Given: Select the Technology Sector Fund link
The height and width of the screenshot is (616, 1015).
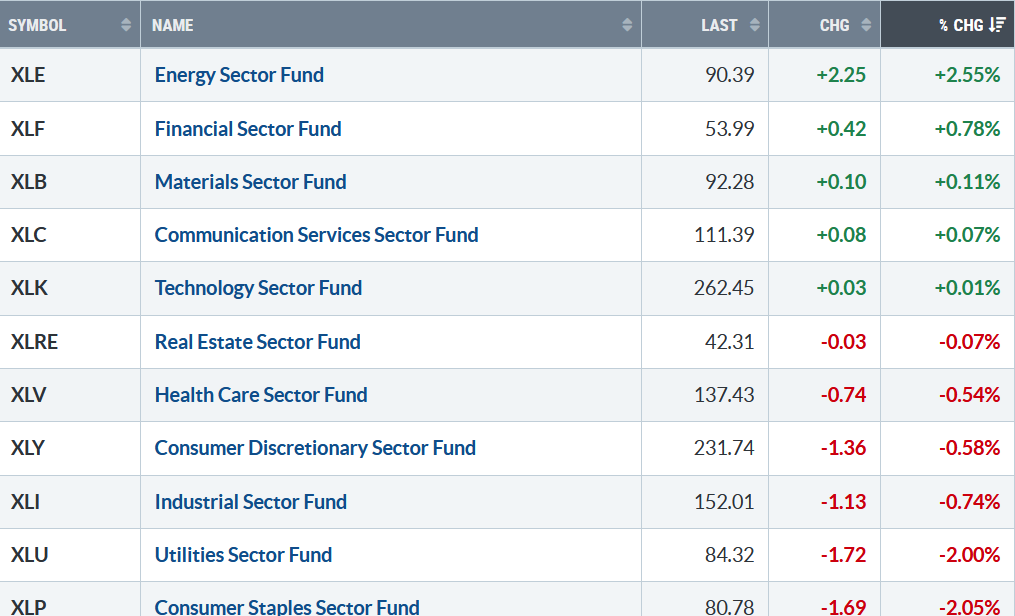Looking at the screenshot, I should click(x=258, y=288).
